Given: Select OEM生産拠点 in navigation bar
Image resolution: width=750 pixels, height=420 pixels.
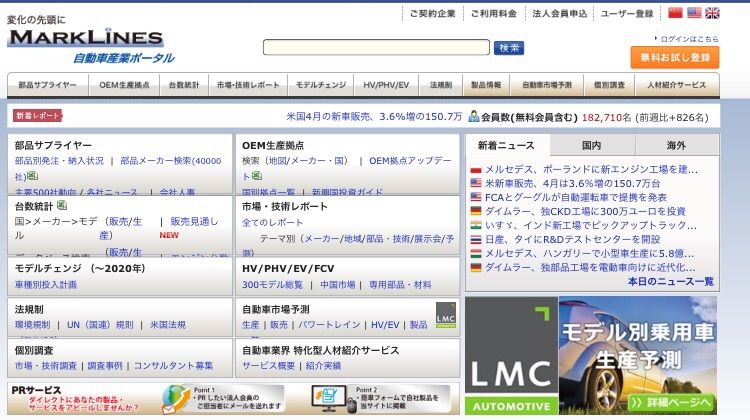Looking at the screenshot, I should pyautogui.click(x=124, y=85).
